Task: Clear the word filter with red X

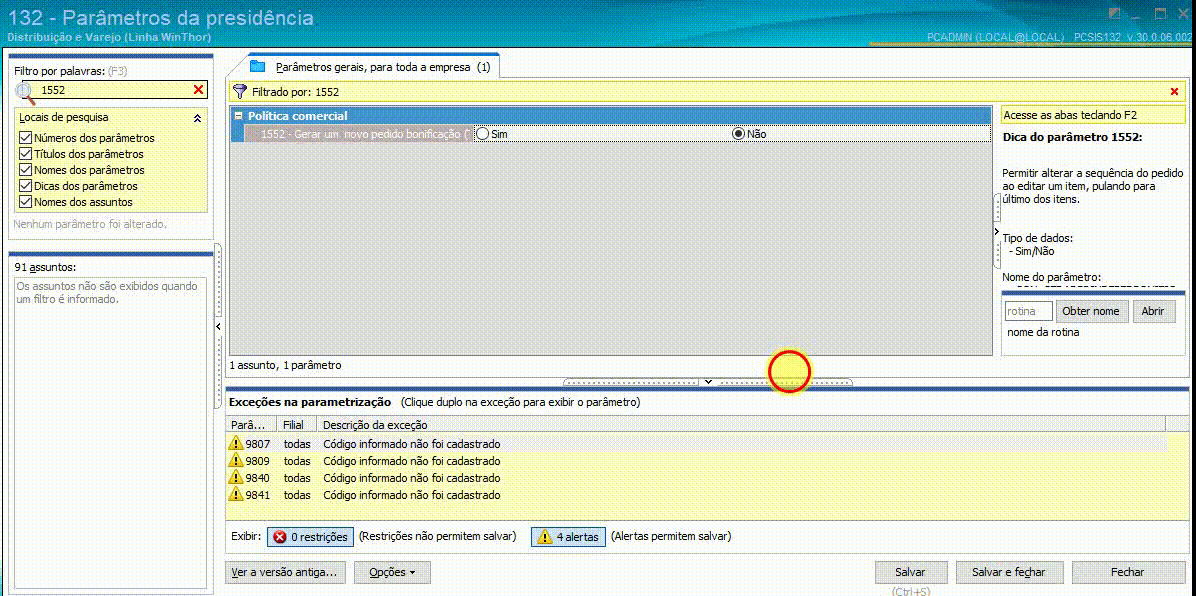Action: tap(198, 90)
